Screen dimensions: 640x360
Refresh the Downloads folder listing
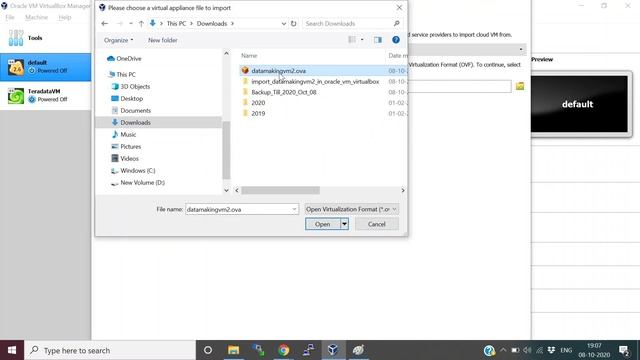click(x=293, y=24)
